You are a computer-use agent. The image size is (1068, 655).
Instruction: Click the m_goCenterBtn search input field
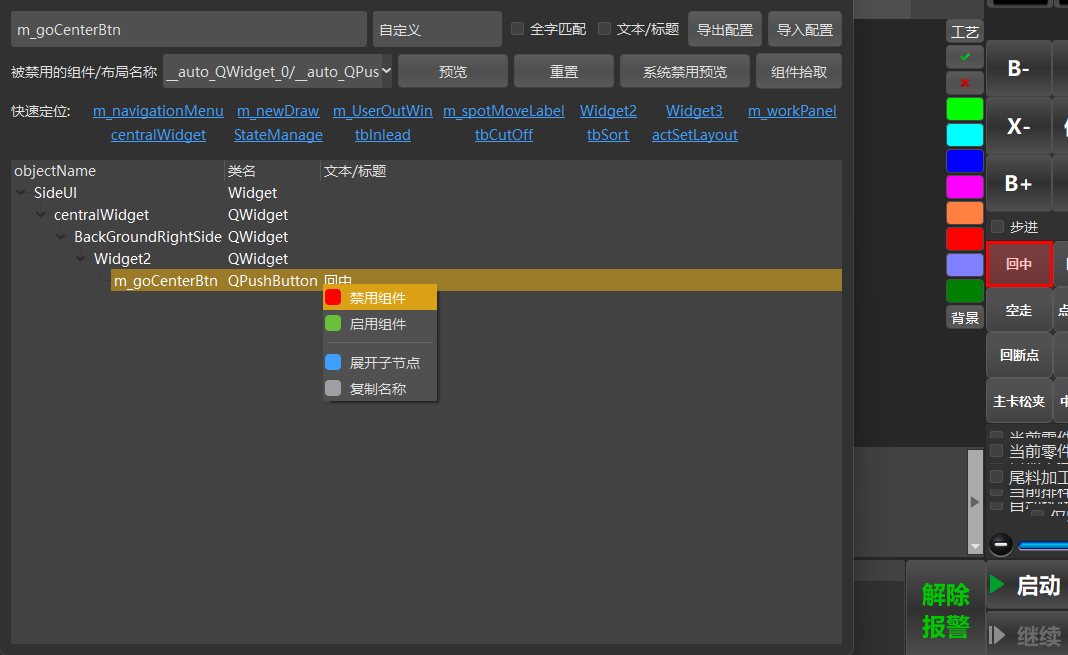[x=189, y=29]
